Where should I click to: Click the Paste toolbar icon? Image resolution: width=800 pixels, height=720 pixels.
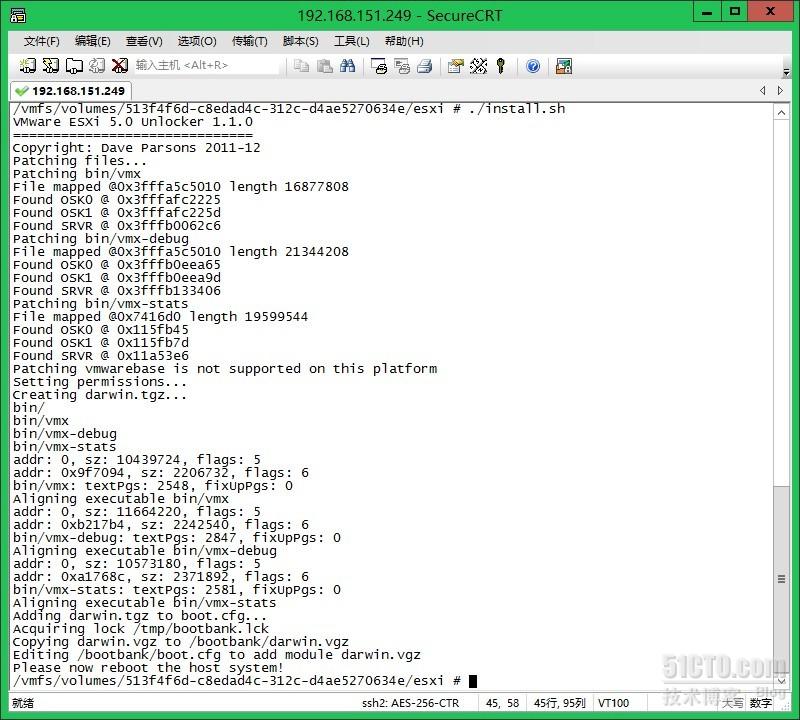(x=324, y=66)
